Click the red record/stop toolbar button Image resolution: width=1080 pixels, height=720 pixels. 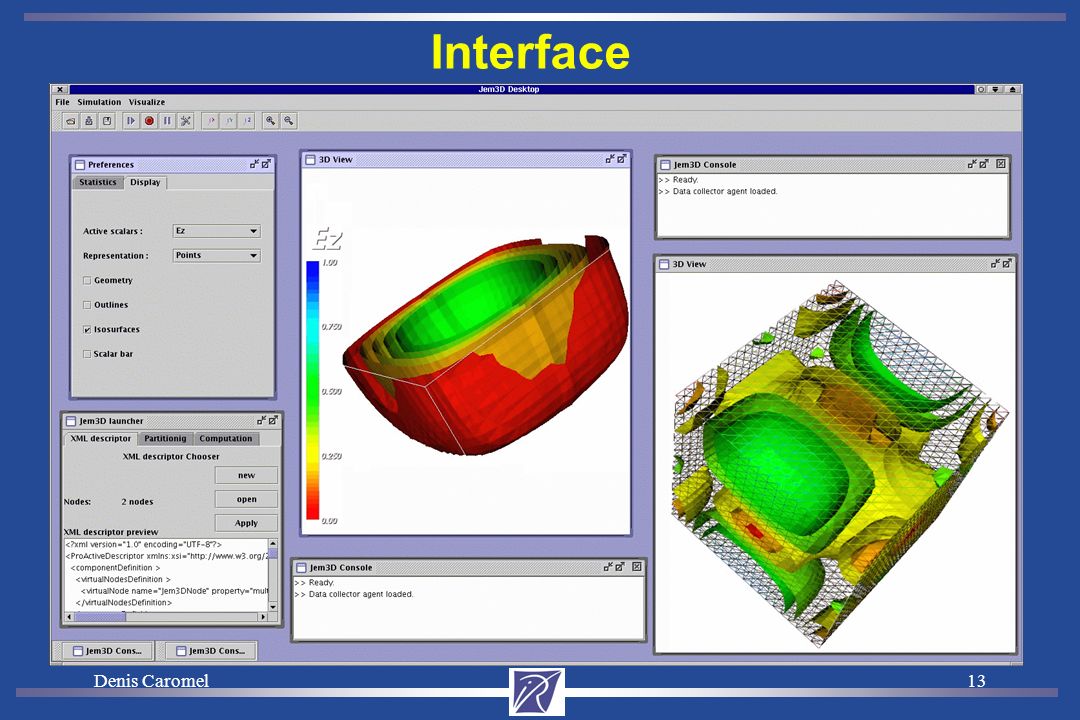149,121
